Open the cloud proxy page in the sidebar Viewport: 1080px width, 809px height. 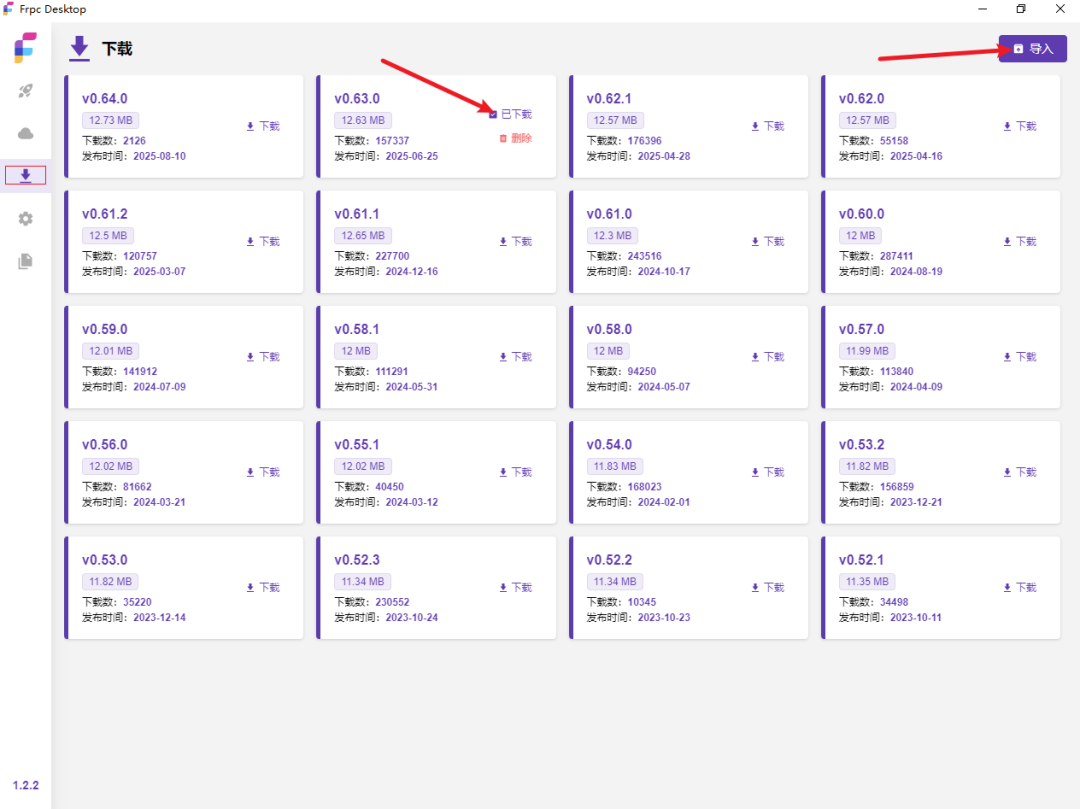pos(25,134)
